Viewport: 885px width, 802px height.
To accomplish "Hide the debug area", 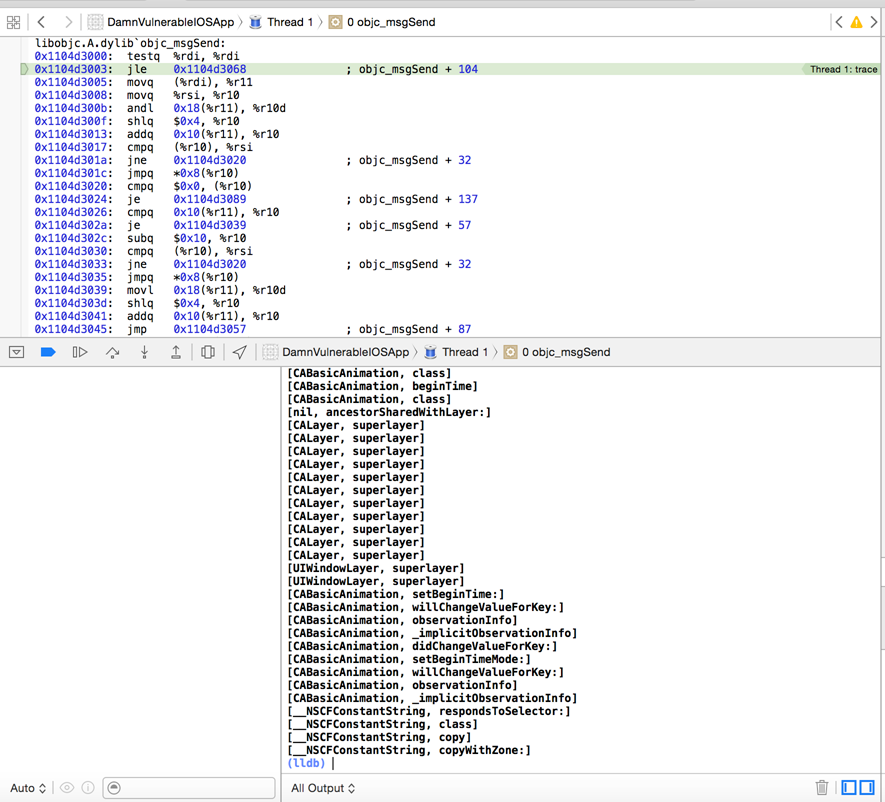I will coord(16,352).
